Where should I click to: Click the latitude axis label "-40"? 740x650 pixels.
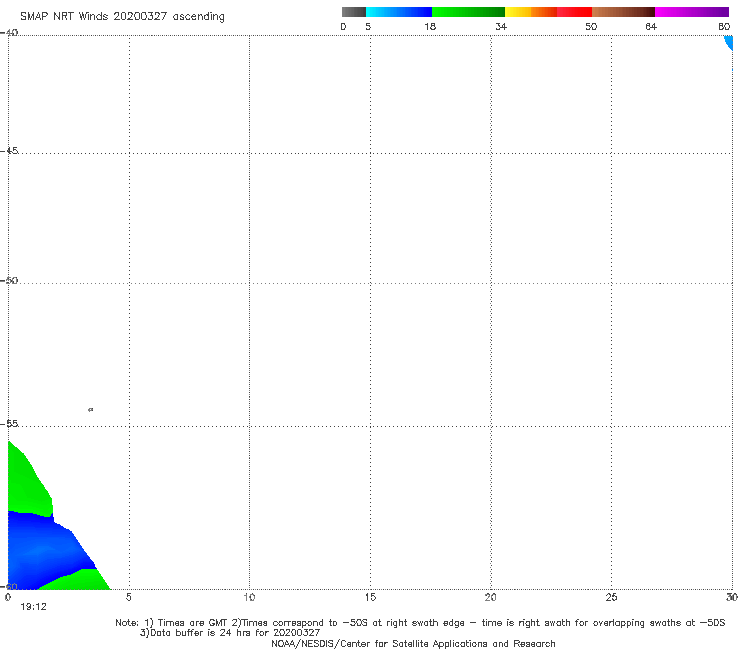[10, 33]
